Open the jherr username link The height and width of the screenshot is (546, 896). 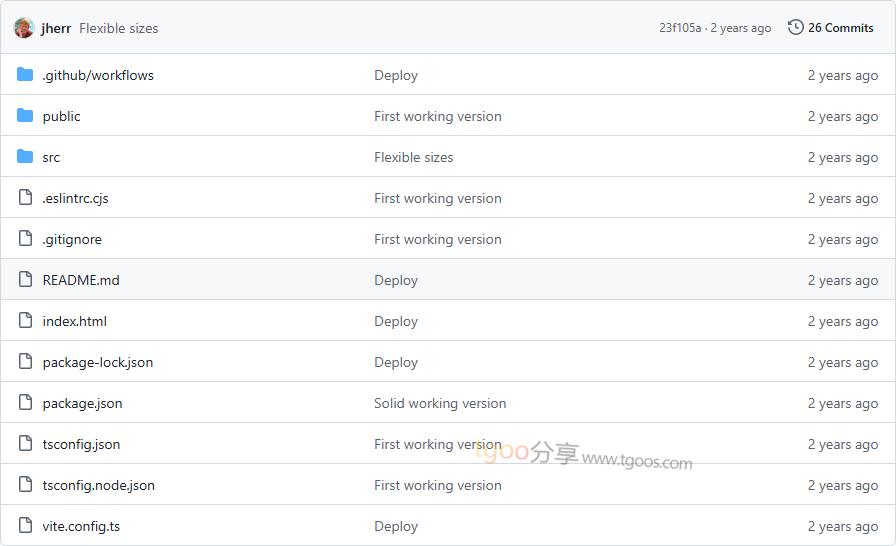(56, 28)
